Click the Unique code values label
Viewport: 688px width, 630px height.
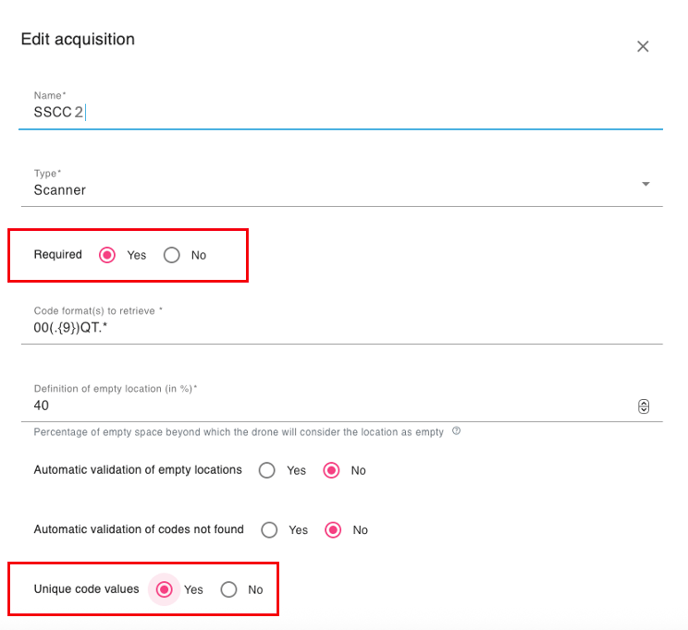pos(86,589)
